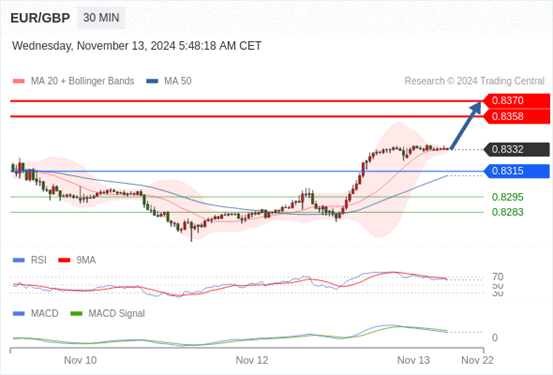Click the Nov 13 date axis label
This screenshot has height=375, width=553.
(413, 360)
